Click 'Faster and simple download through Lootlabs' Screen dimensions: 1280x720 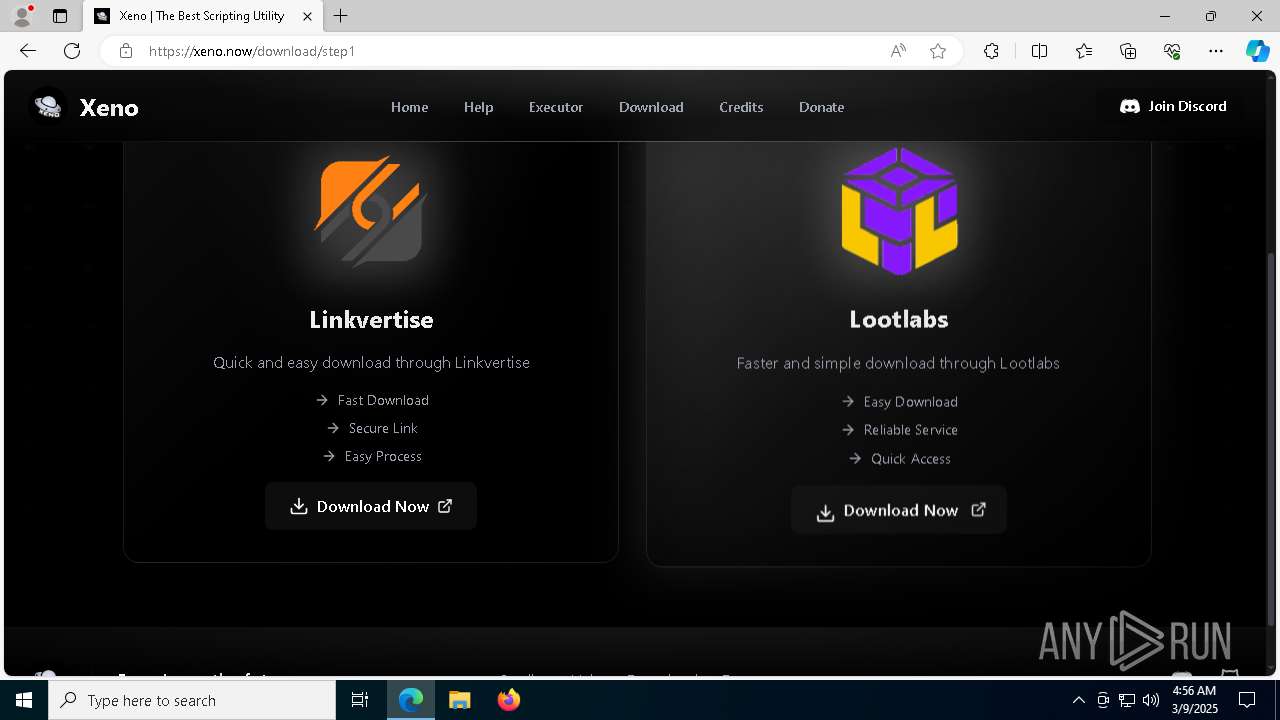pyautogui.click(x=898, y=363)
